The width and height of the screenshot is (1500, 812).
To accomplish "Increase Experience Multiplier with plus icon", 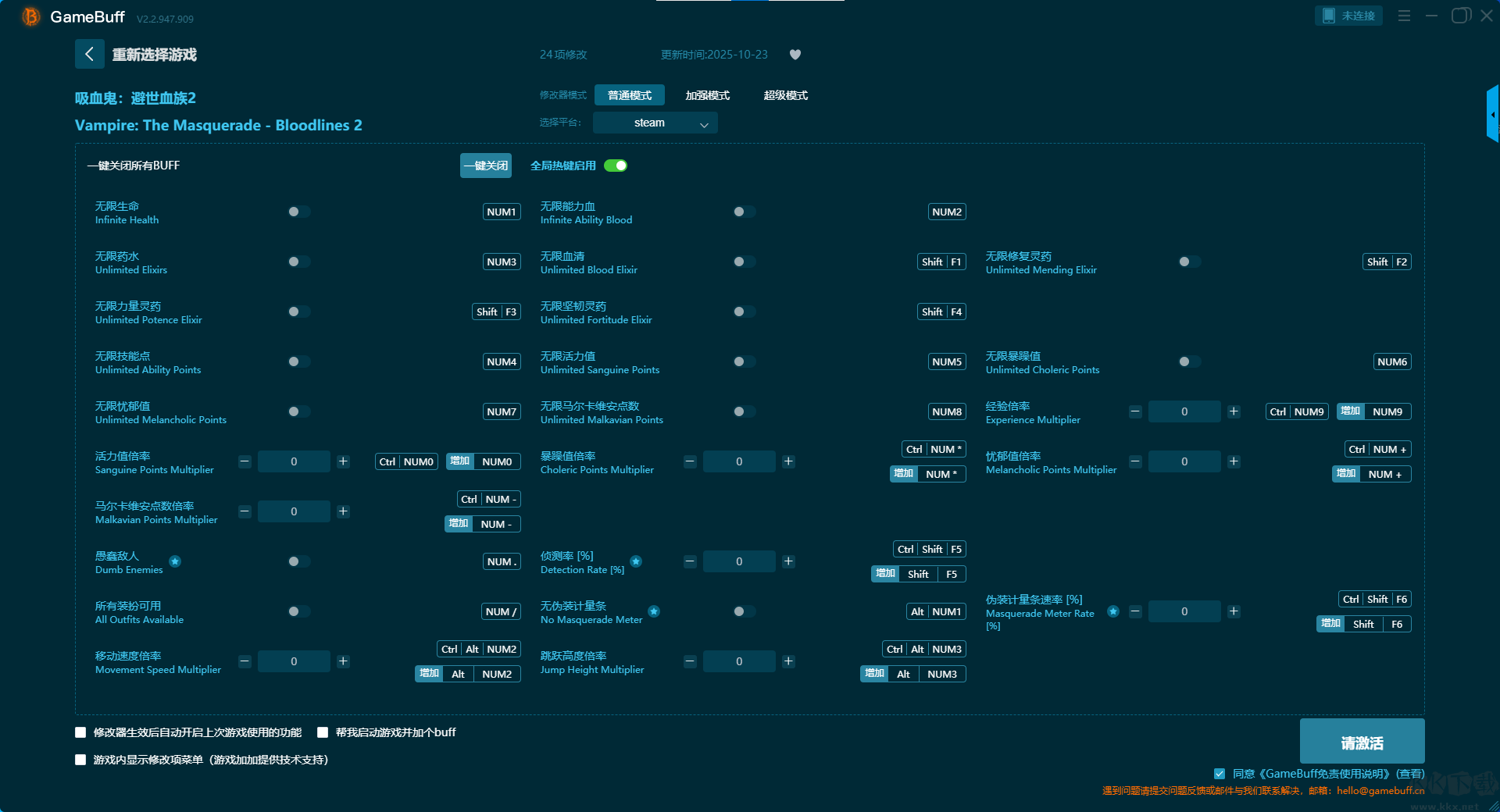I will tap(1234, 411).
